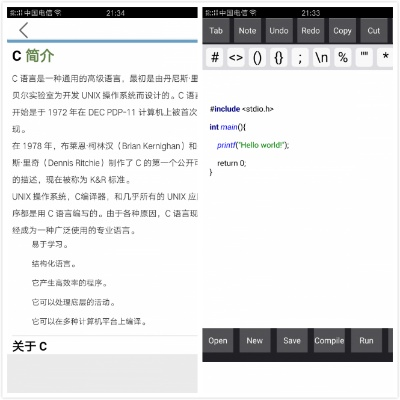Insert the () parentheses key
The image size is (400, 400).
(257, 58)
